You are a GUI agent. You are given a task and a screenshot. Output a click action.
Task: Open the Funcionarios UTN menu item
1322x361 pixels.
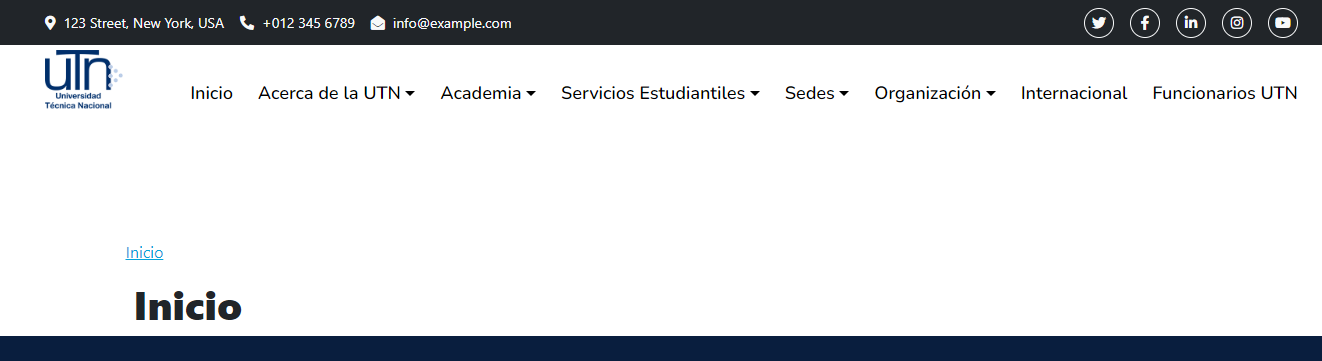click(x=1225, y=93)
